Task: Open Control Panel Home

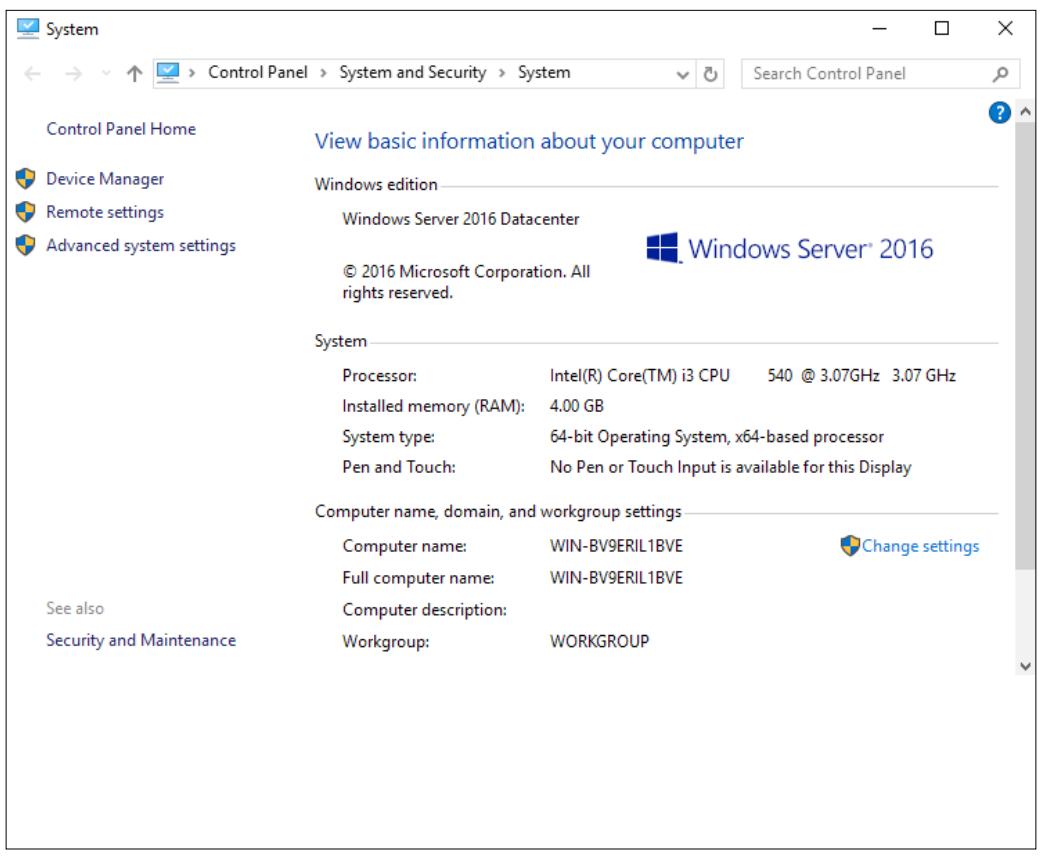Action: pos(121,129)
